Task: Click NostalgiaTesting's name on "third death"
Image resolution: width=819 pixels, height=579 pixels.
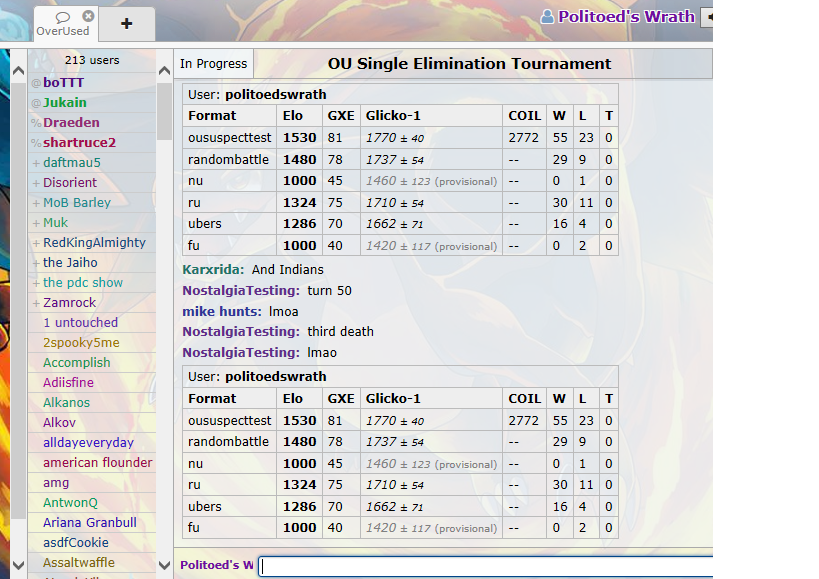Action: coord(240,332)
